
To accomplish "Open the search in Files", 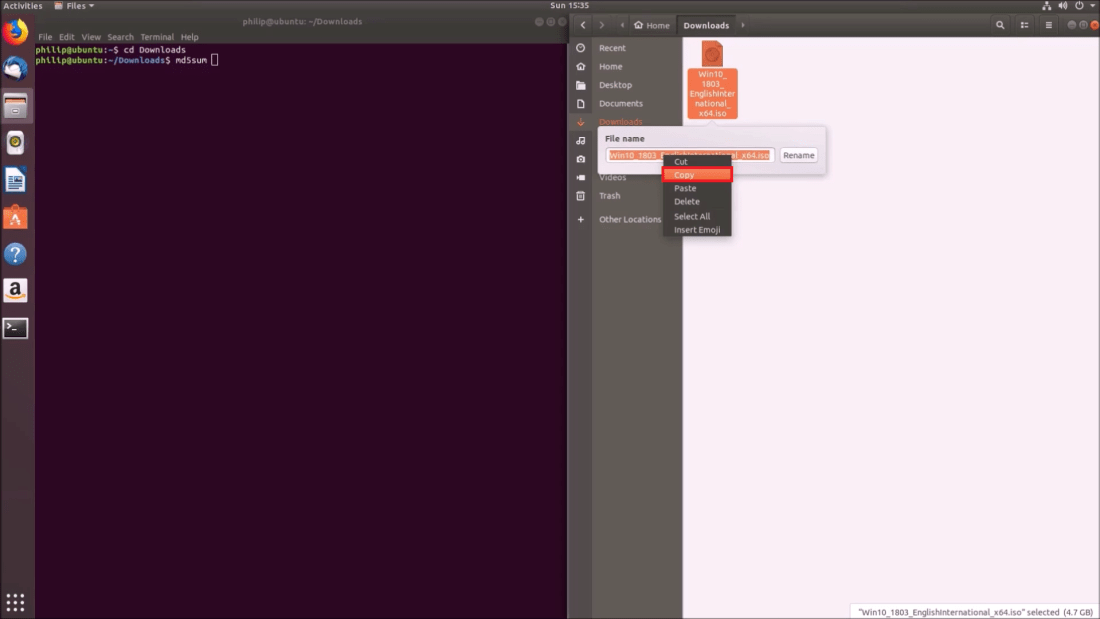I will pos(1000,25).
